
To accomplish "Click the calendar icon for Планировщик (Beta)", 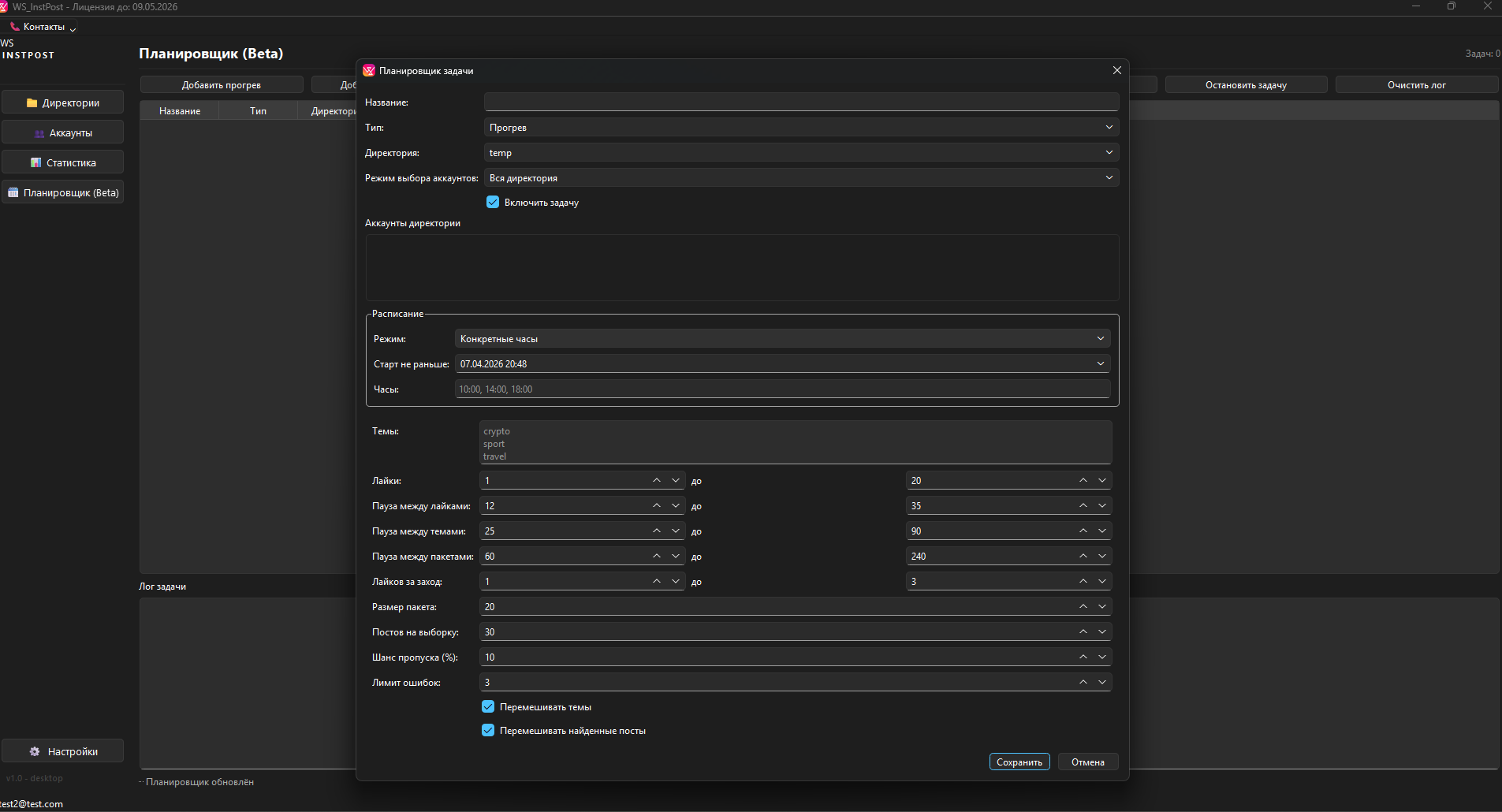I will 13,192.
